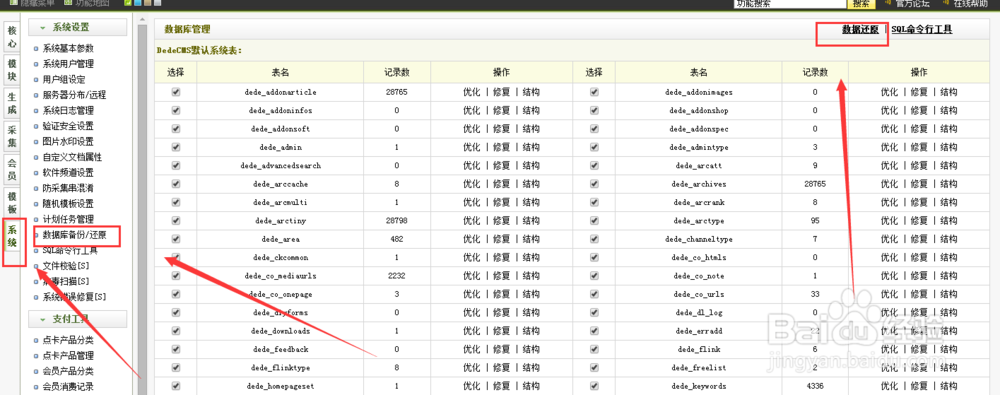Uncheck the dede_arccache table checkbox
1000x395 pixels.
[x=176, y=184]
